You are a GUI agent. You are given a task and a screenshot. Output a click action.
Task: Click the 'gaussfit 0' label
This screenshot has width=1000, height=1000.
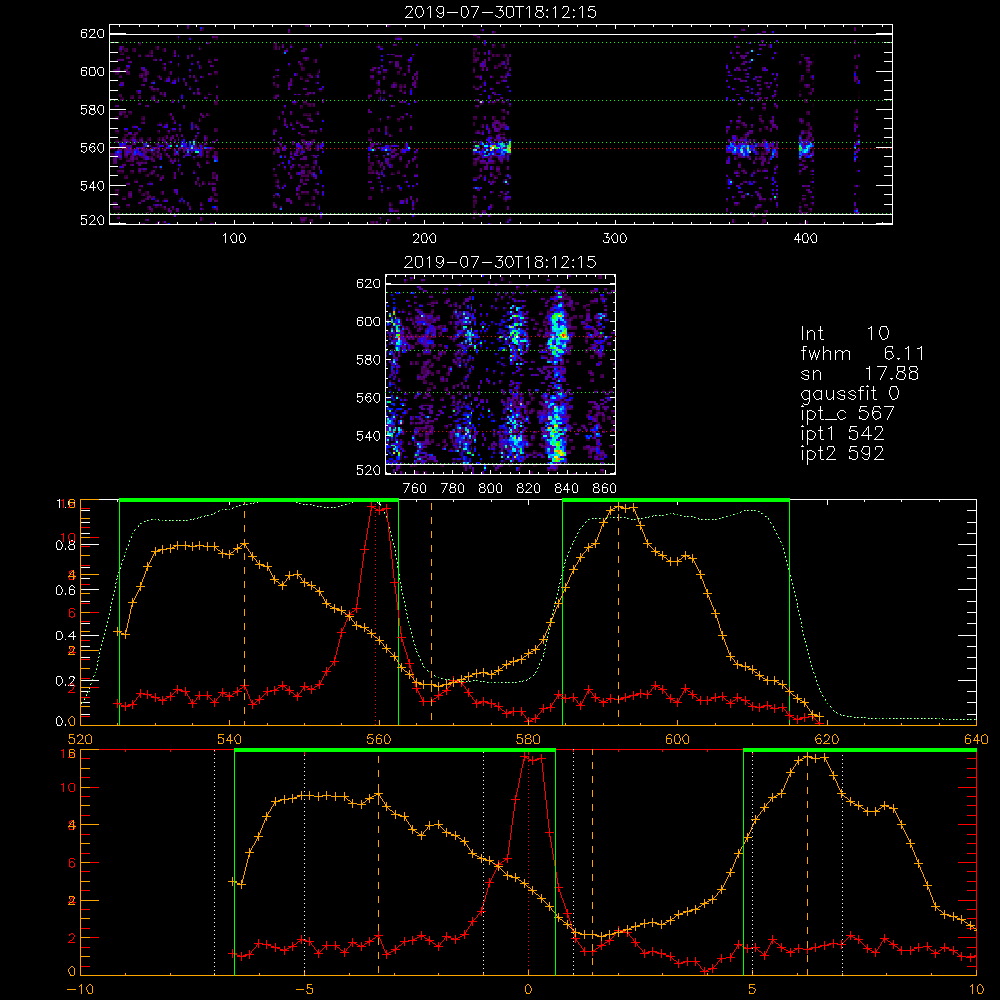click(x=850, y=393)
